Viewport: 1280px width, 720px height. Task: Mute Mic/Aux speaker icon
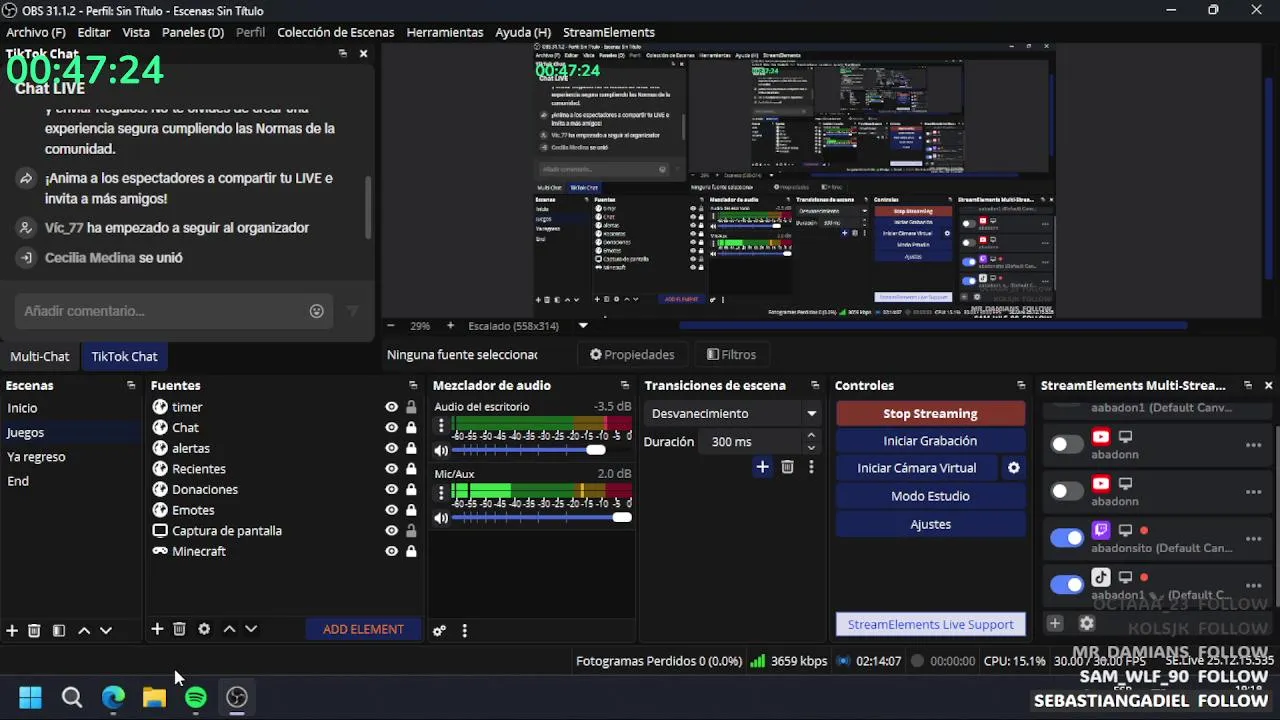(x=441, y=518)
